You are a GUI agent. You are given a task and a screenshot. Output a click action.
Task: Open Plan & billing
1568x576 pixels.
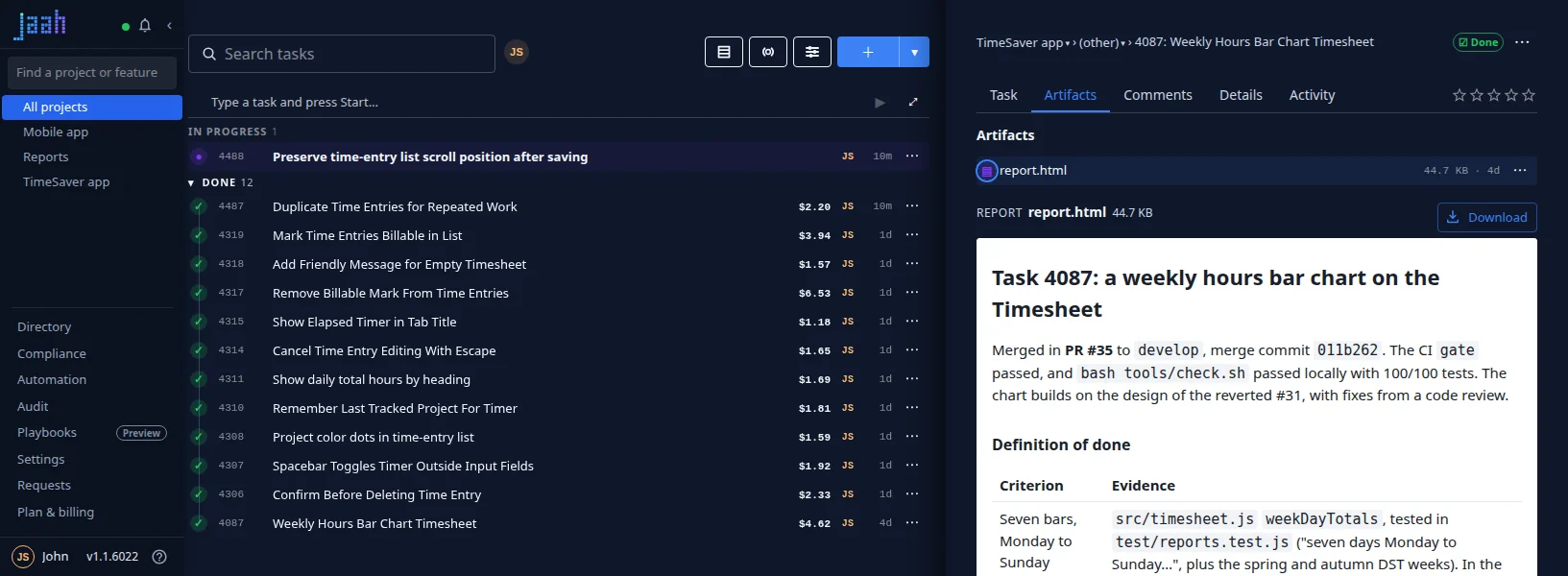(56, 513)
